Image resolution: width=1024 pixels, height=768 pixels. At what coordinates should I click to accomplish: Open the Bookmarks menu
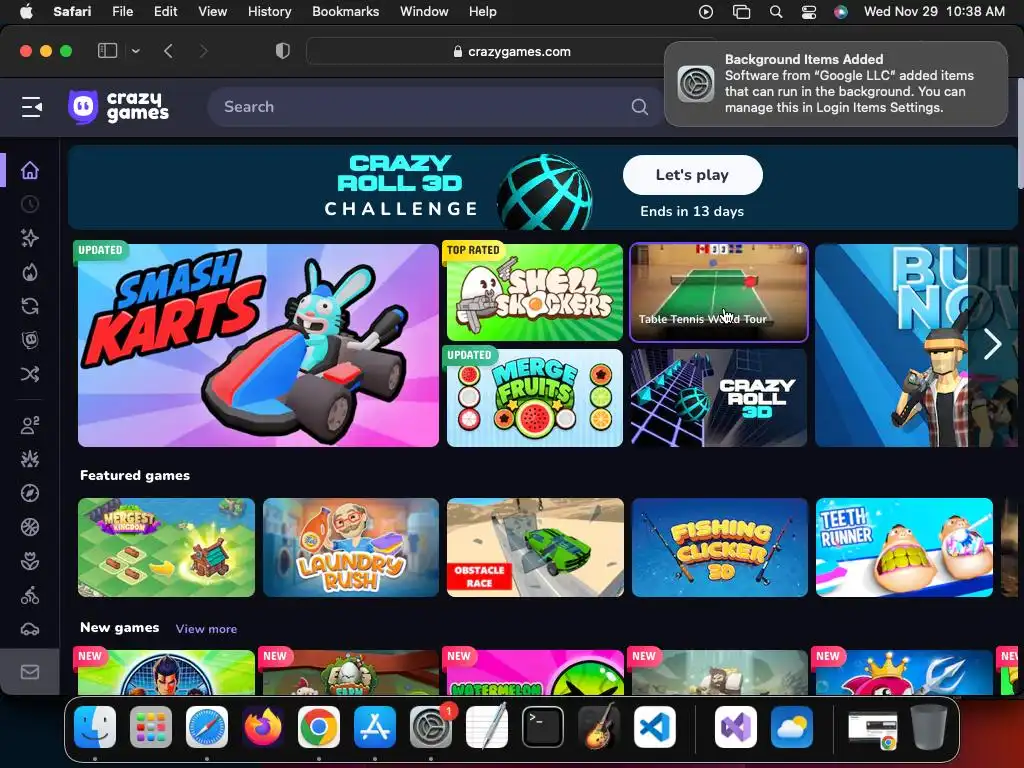tap(345, 12)
